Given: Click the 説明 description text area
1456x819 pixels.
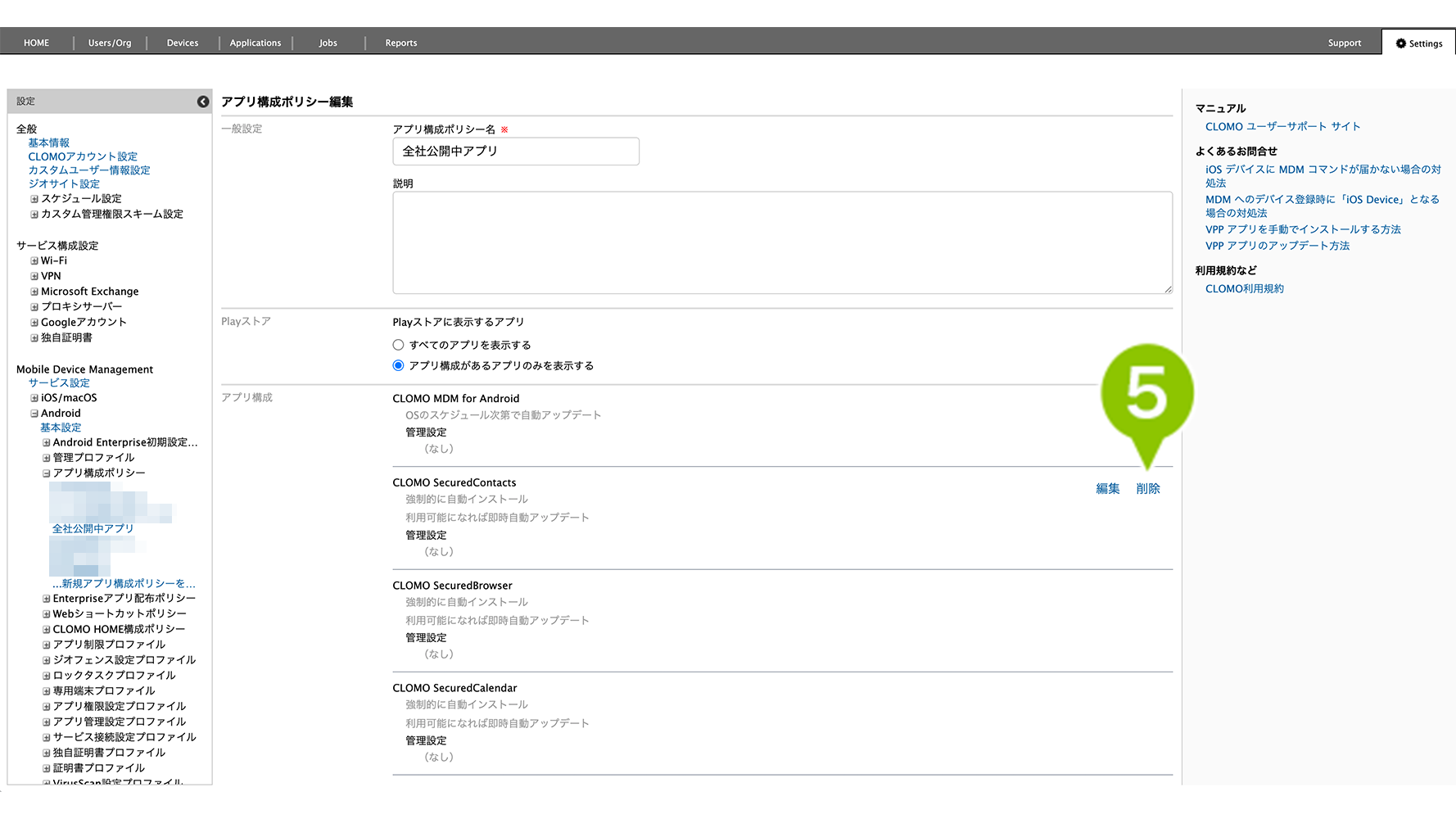Looking at the screenshot, I should 783,242.
